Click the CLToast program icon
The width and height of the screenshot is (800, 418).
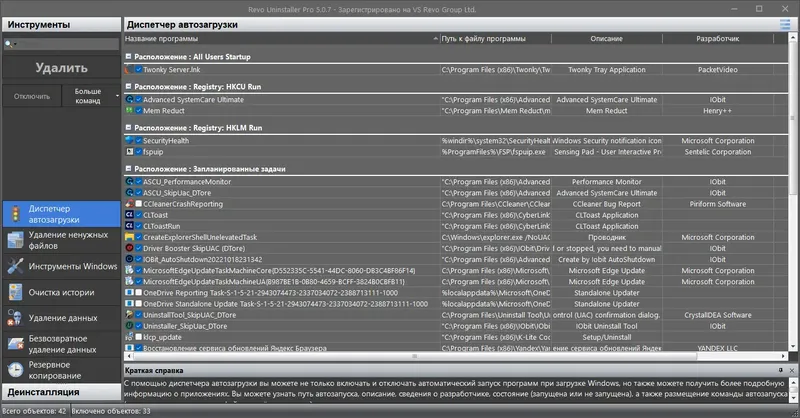pyautogui.click(x=130, y=215)
